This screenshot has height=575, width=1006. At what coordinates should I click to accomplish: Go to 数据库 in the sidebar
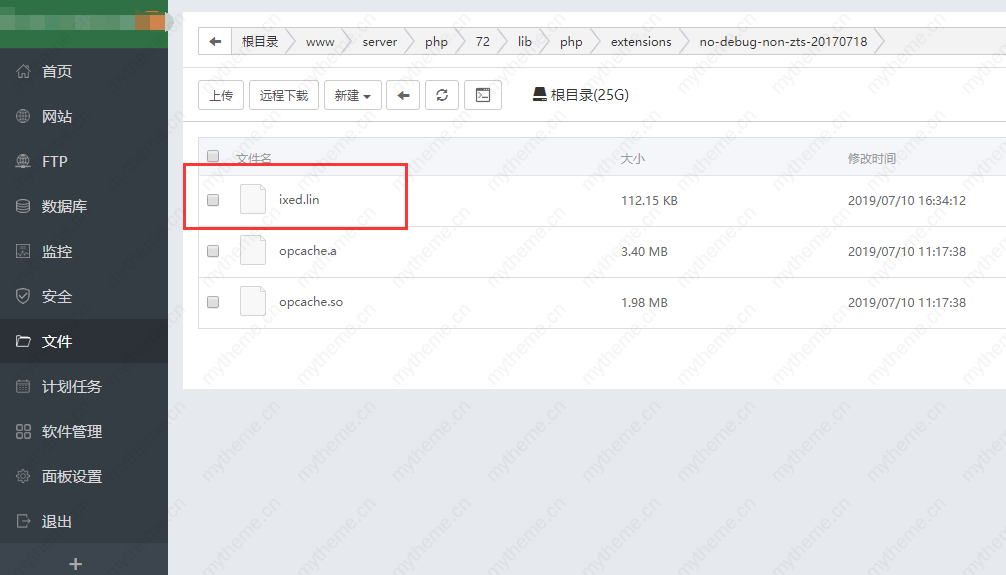64,207
